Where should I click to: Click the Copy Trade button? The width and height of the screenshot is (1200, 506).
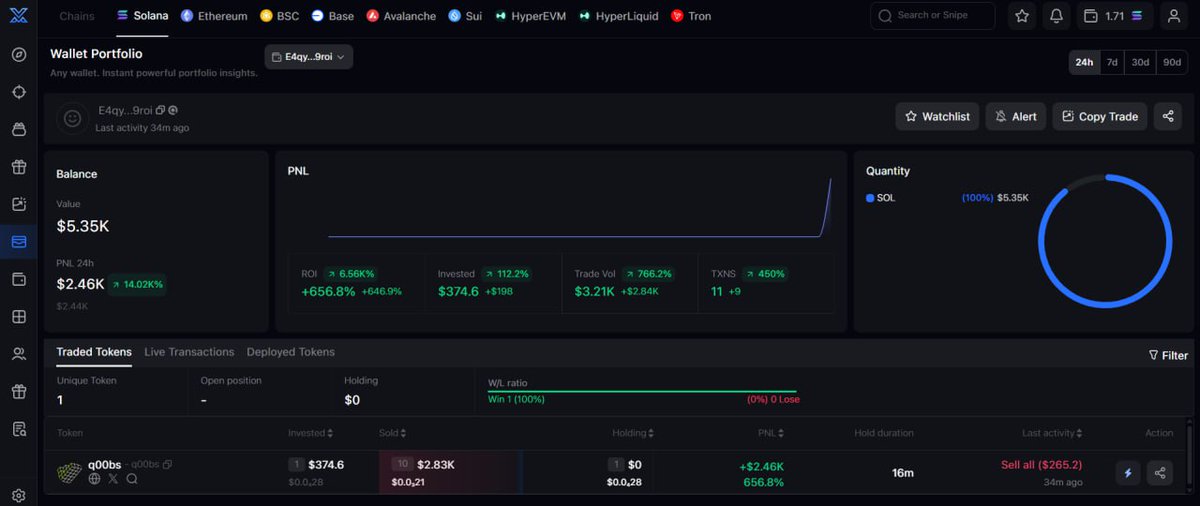(1099, 116)
